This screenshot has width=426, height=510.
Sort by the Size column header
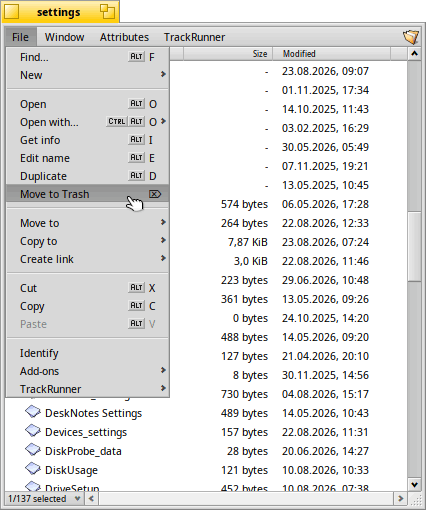pyautogui.click(x=228, y=54)
